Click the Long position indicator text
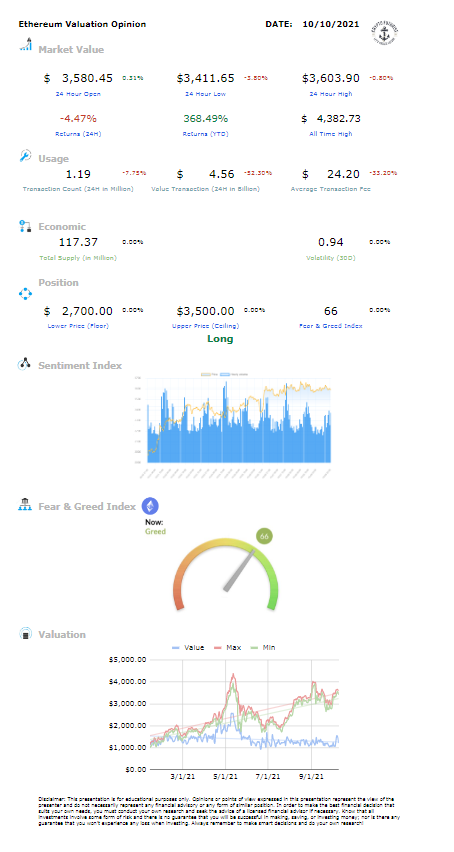The height and width of the screenshot is (852, 454). (x=220, y=339)
